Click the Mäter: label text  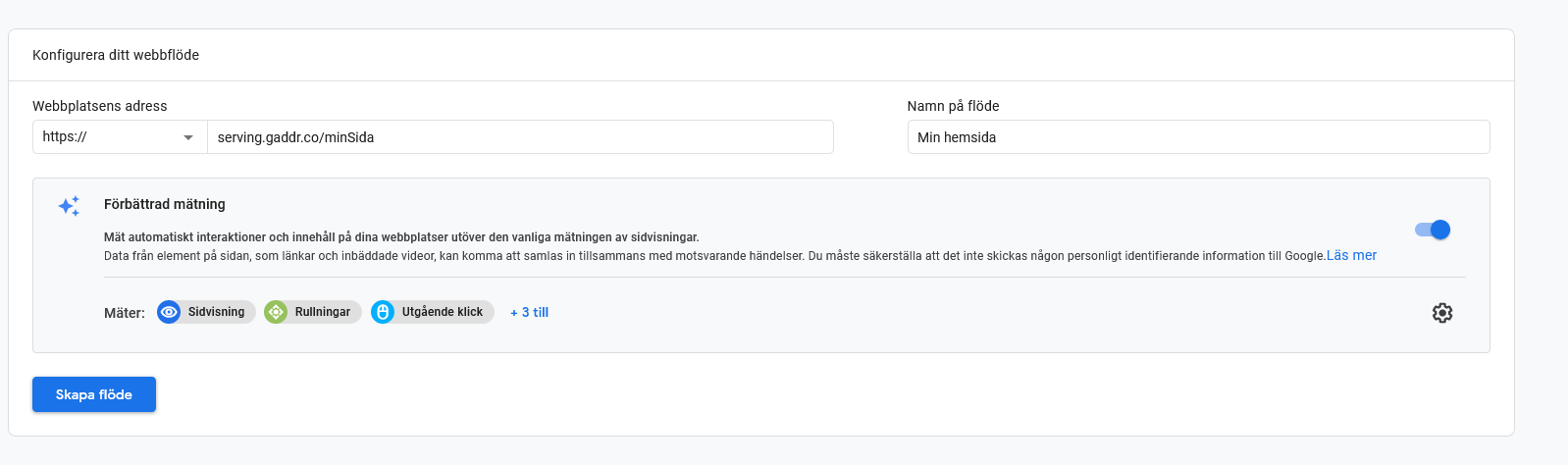125,313
